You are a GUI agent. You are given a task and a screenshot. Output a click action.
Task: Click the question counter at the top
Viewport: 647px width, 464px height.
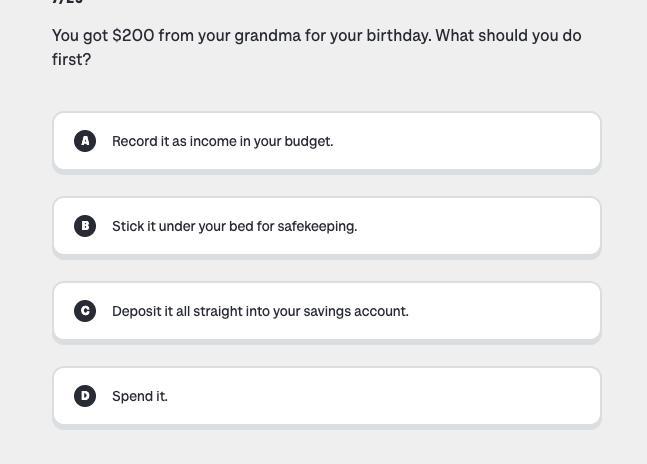click(67, 3)
